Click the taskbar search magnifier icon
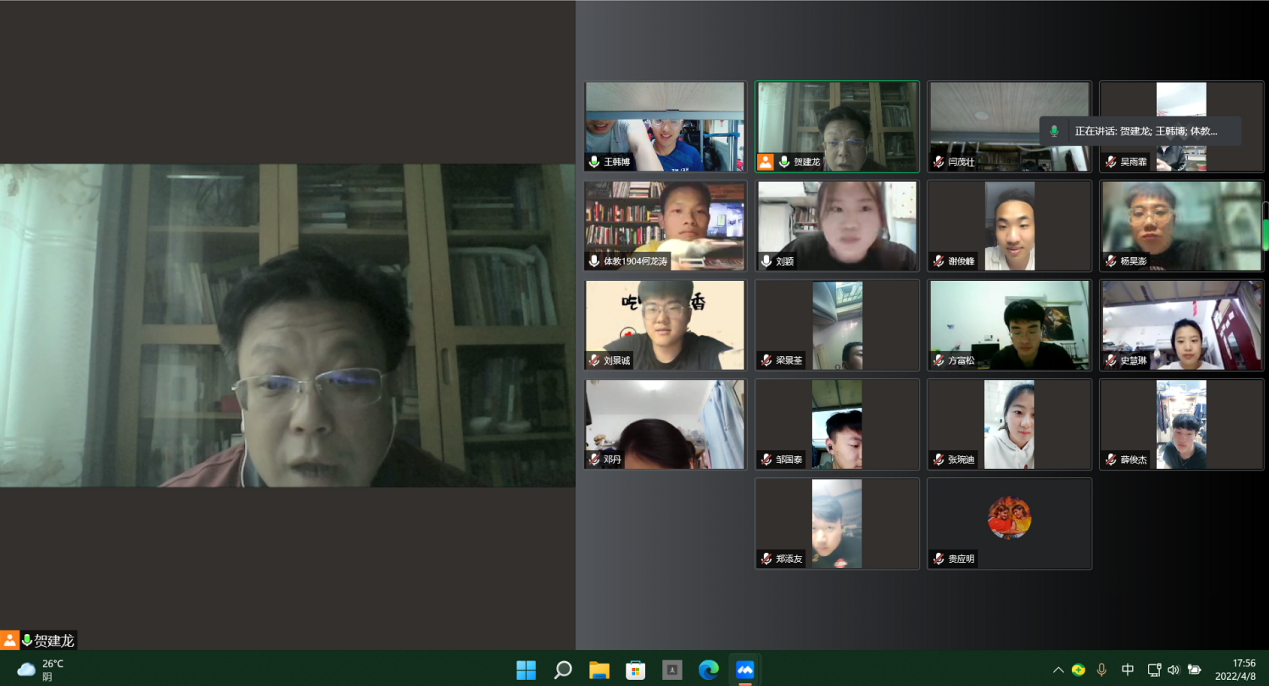The image size is (1269, 686). 563,670
